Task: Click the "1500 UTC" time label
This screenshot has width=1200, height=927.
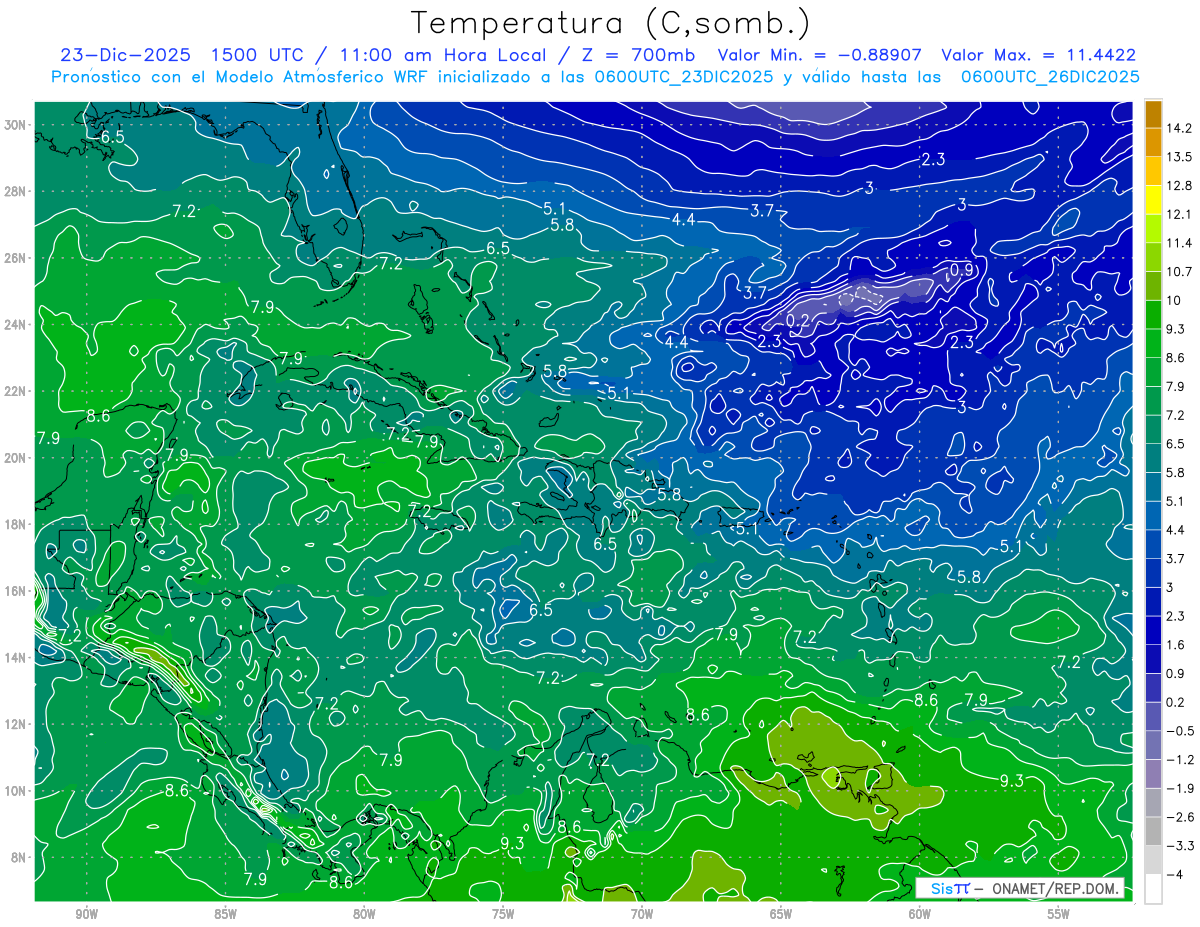Action: point(259,55)
